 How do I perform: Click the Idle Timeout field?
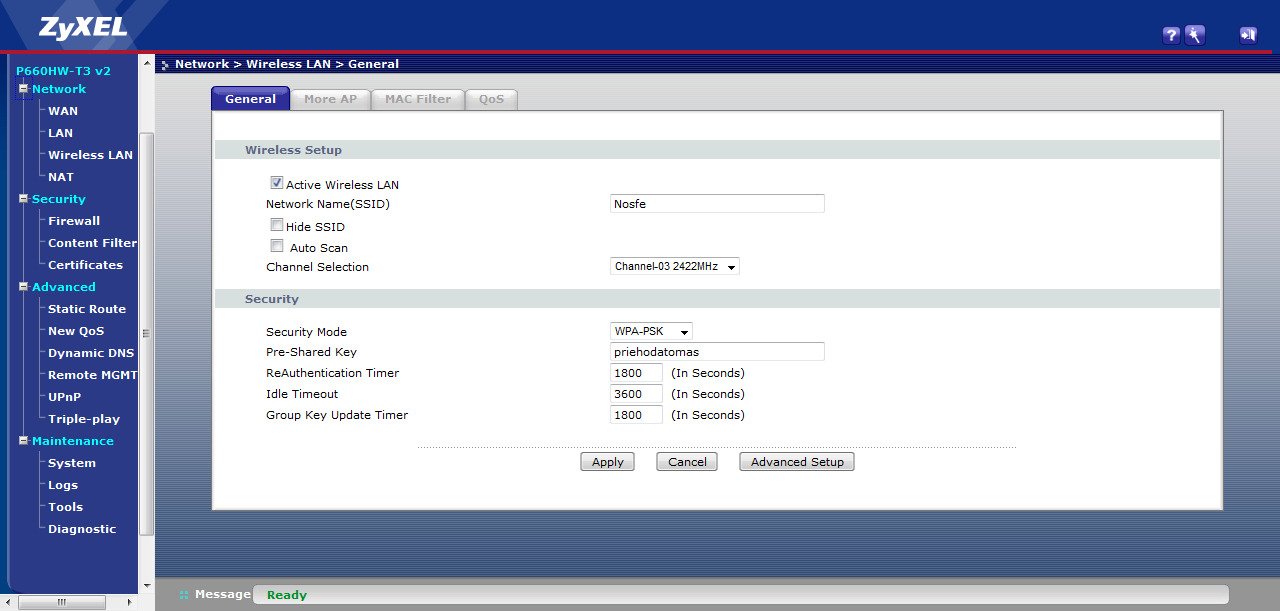[x=636, y=394]
